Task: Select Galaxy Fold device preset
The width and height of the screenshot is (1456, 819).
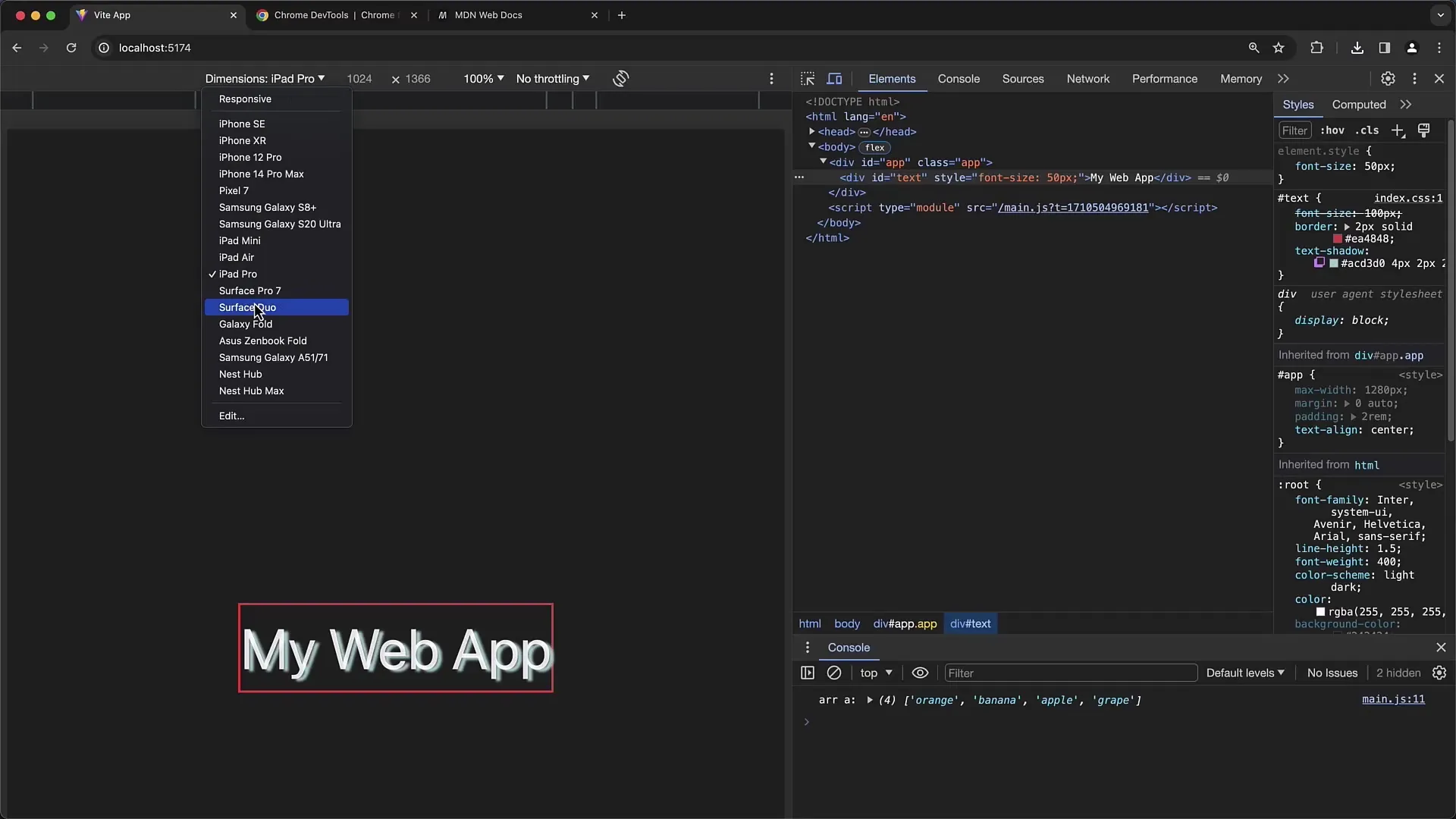Action: 245,323
